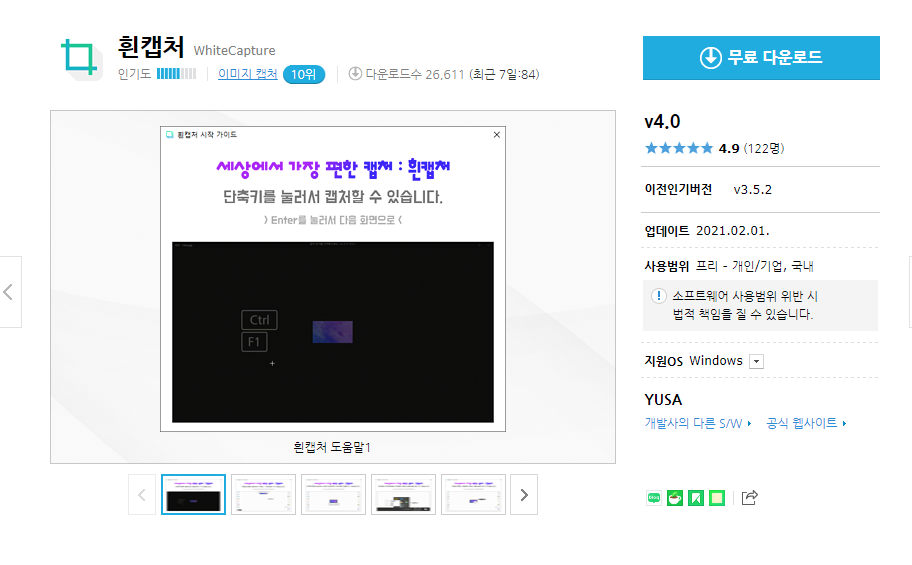Click the download count arrow icon
Screen dimensions: 912x565
click(x=355, y=74)
